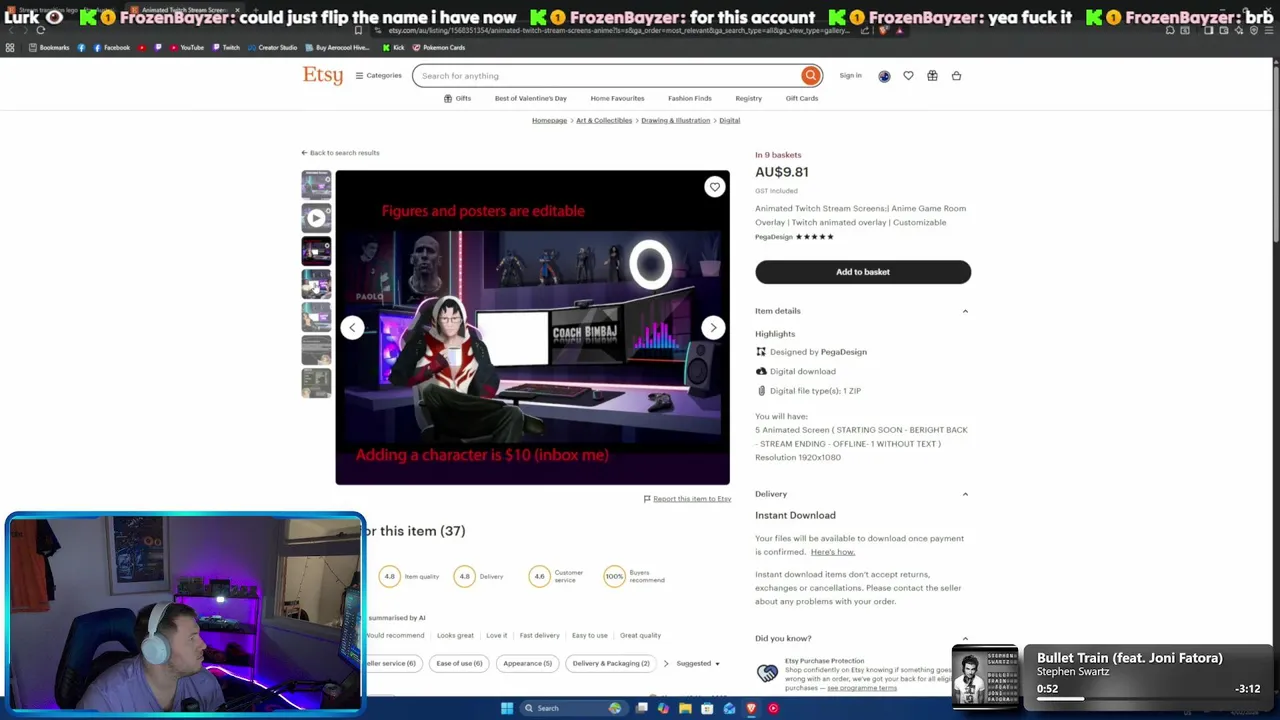
Task: Favourite this listing with heart icon
Action: [x=714, y=187]
